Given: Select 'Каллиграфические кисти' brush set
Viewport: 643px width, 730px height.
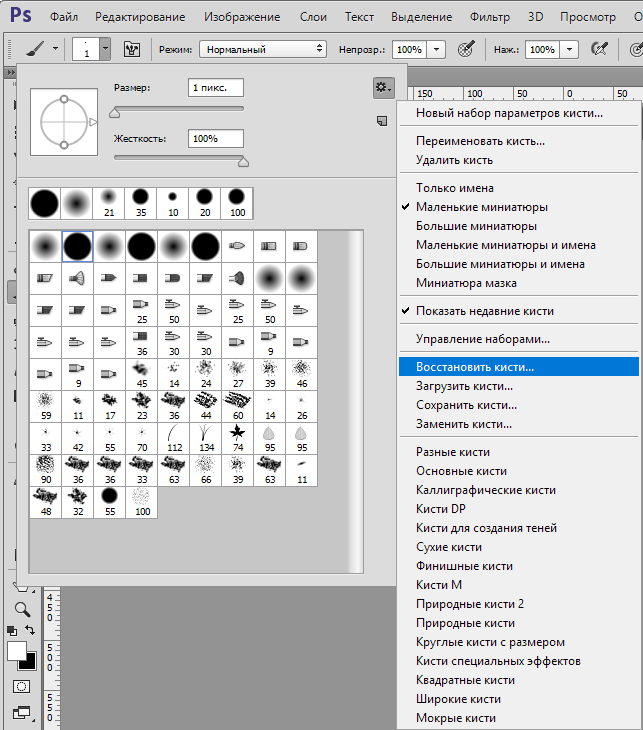Looking at the screenshot, I should (x=486, y=490).
